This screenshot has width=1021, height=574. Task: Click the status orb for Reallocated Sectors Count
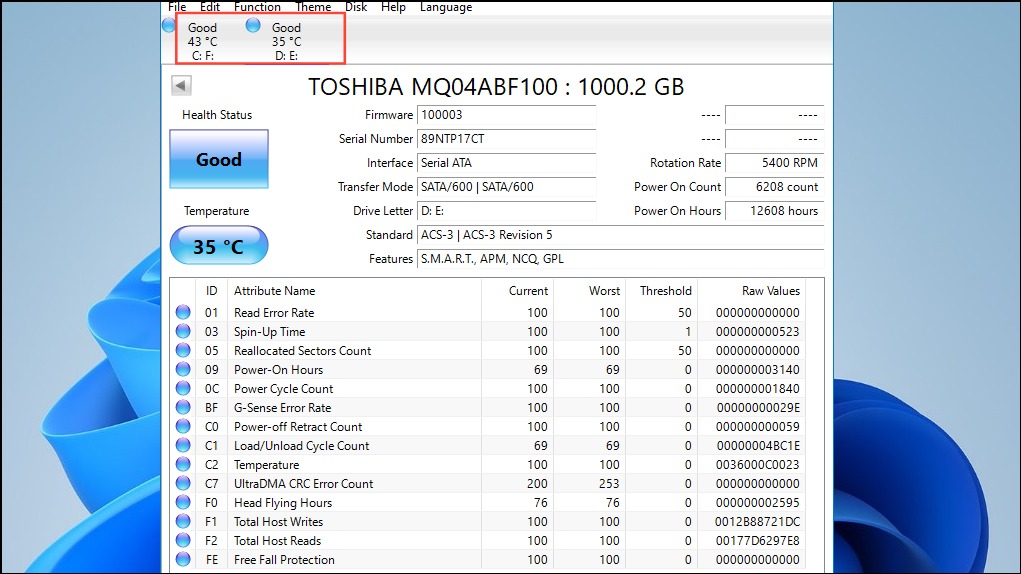click(183, 349)
